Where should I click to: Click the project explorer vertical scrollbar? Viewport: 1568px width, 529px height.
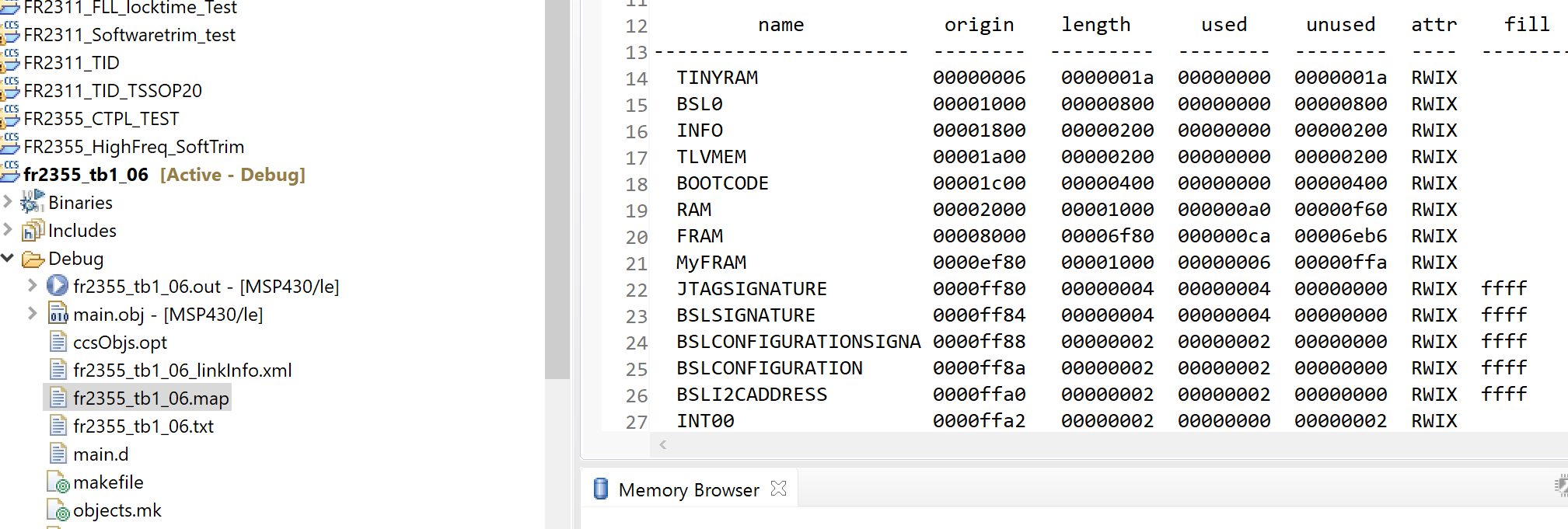[557, 194]
